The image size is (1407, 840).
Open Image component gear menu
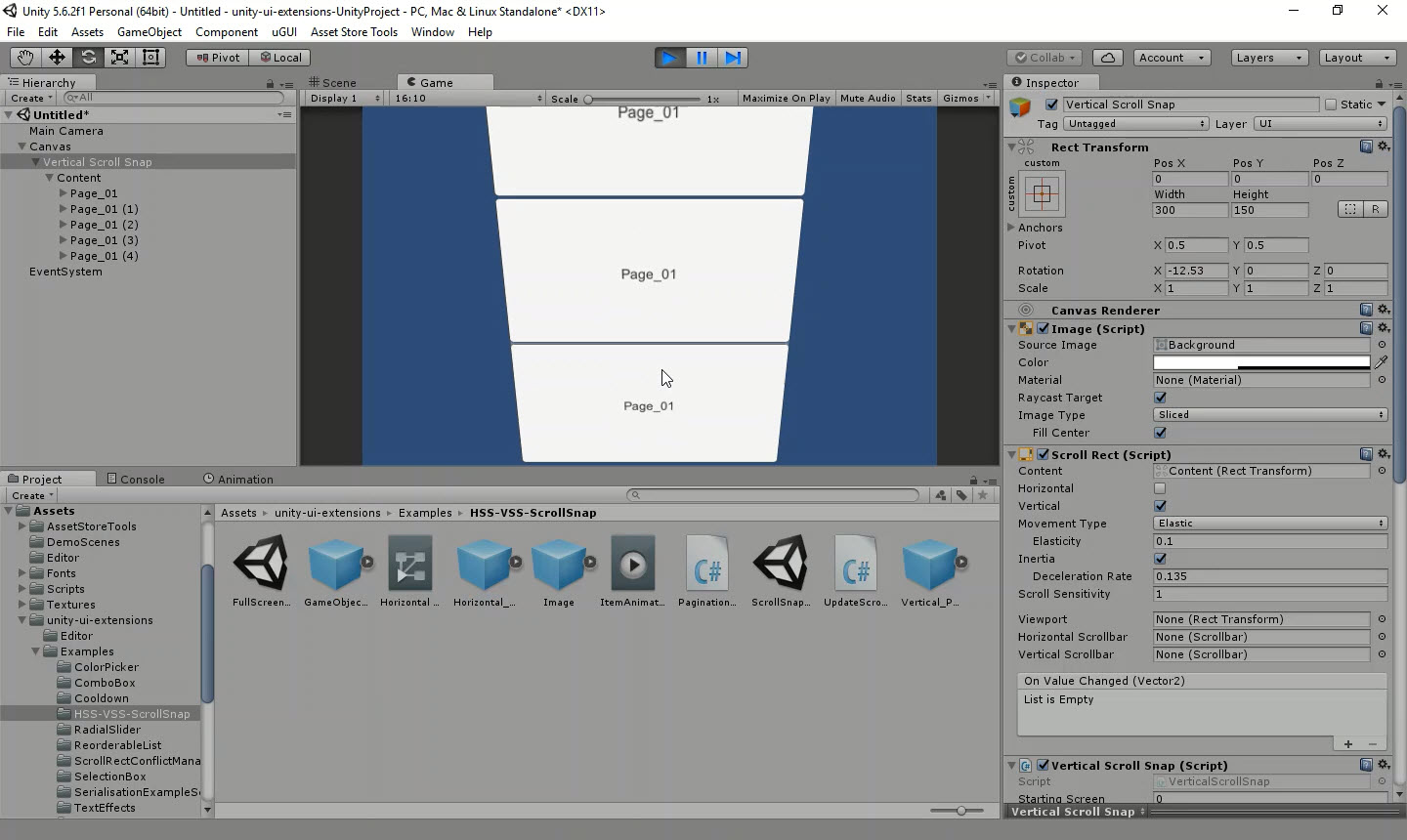[1384, 328]
